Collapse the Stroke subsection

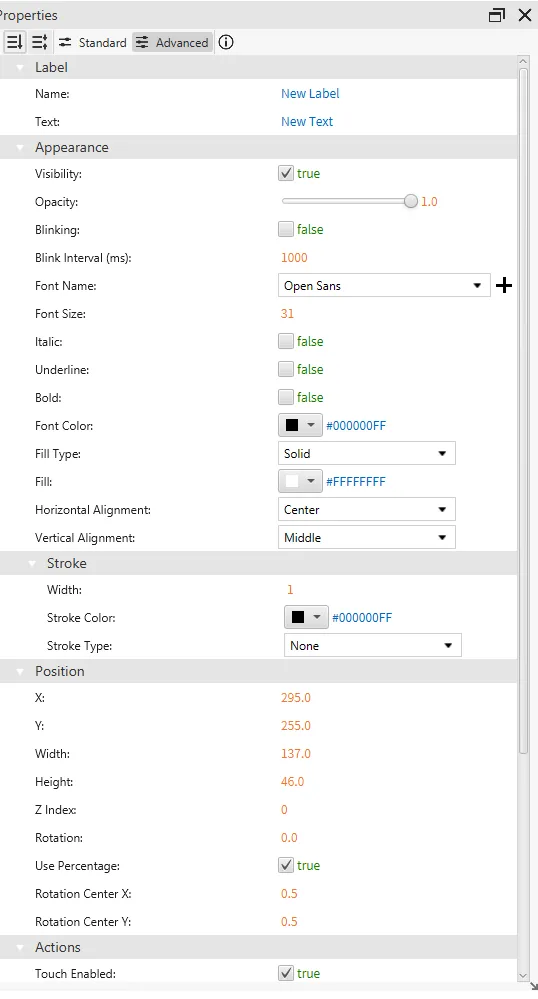32,564
